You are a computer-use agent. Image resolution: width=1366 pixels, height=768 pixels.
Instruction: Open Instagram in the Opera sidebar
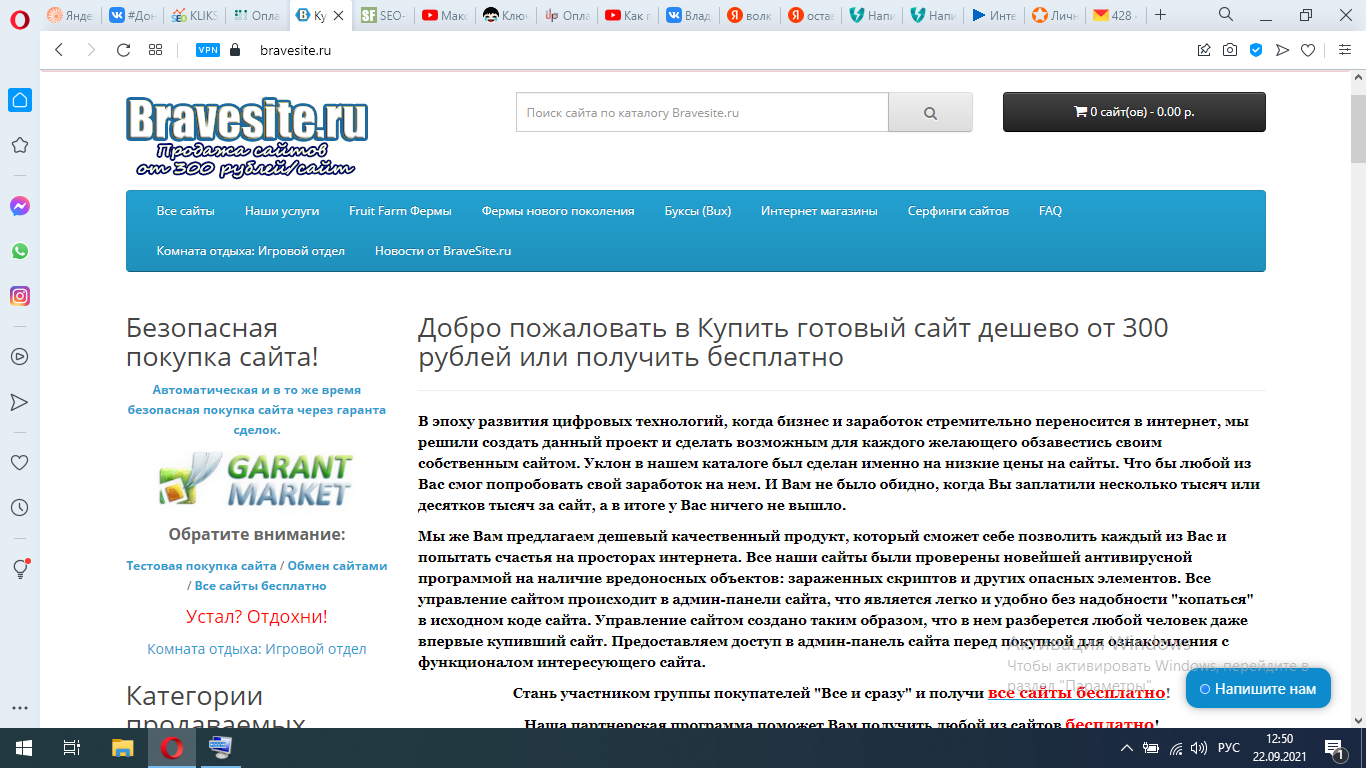point(19,296)
